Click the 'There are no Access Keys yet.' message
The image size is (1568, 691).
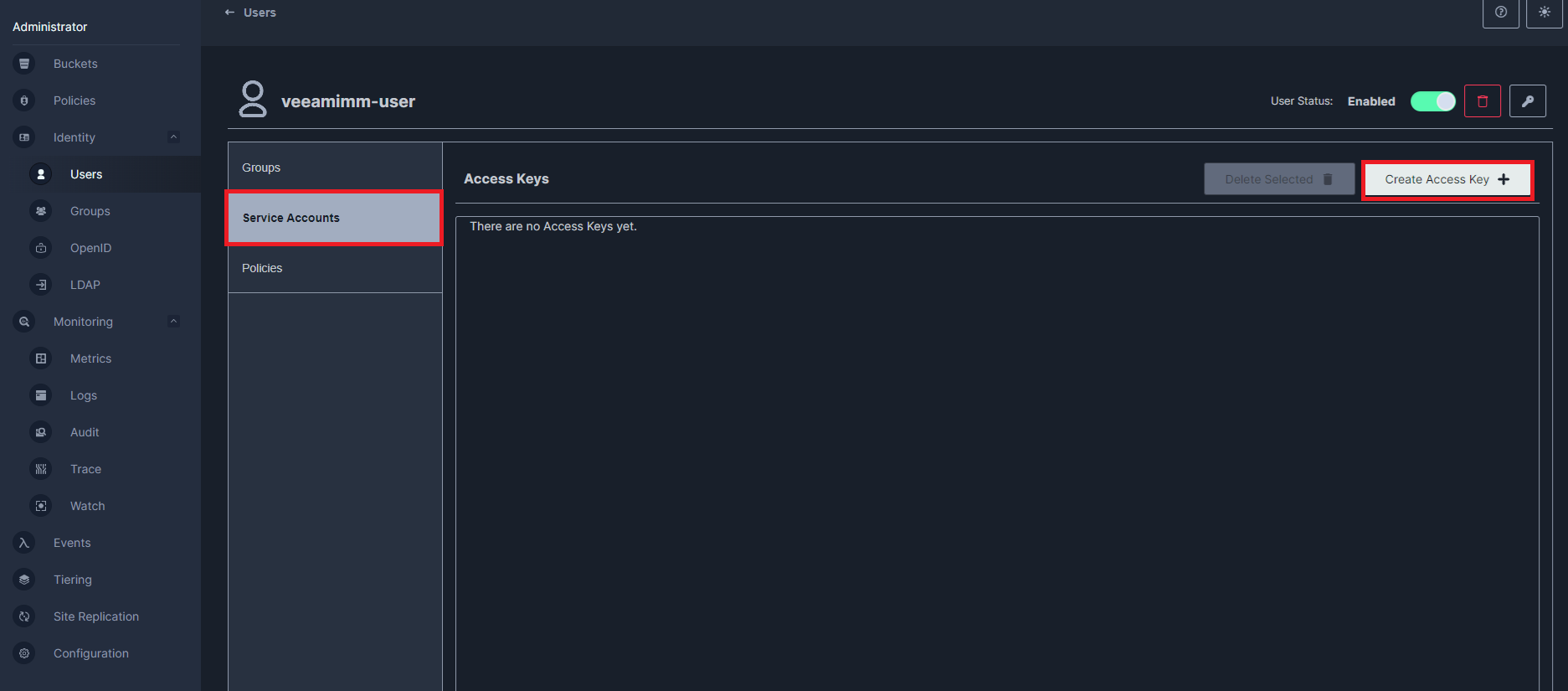(x=553, y=226)
